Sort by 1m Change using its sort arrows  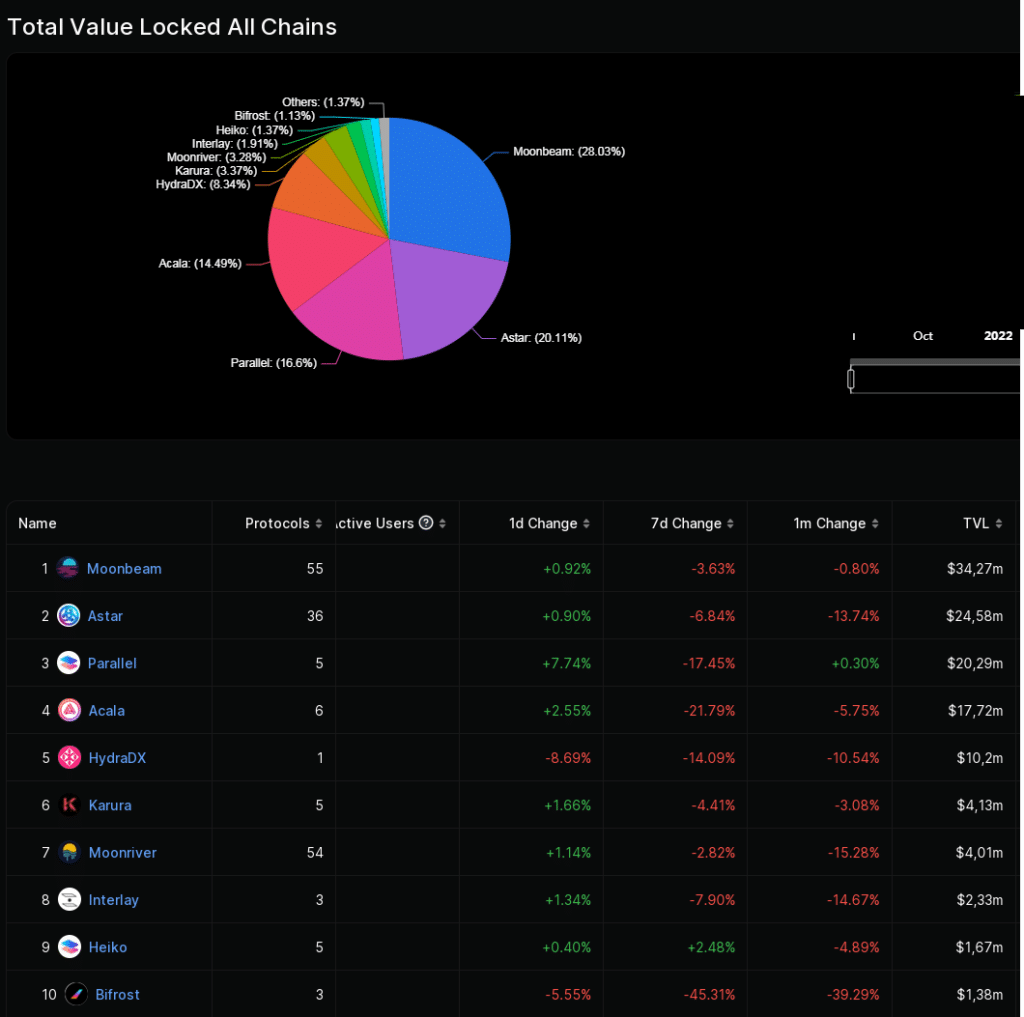click(875, 523)
